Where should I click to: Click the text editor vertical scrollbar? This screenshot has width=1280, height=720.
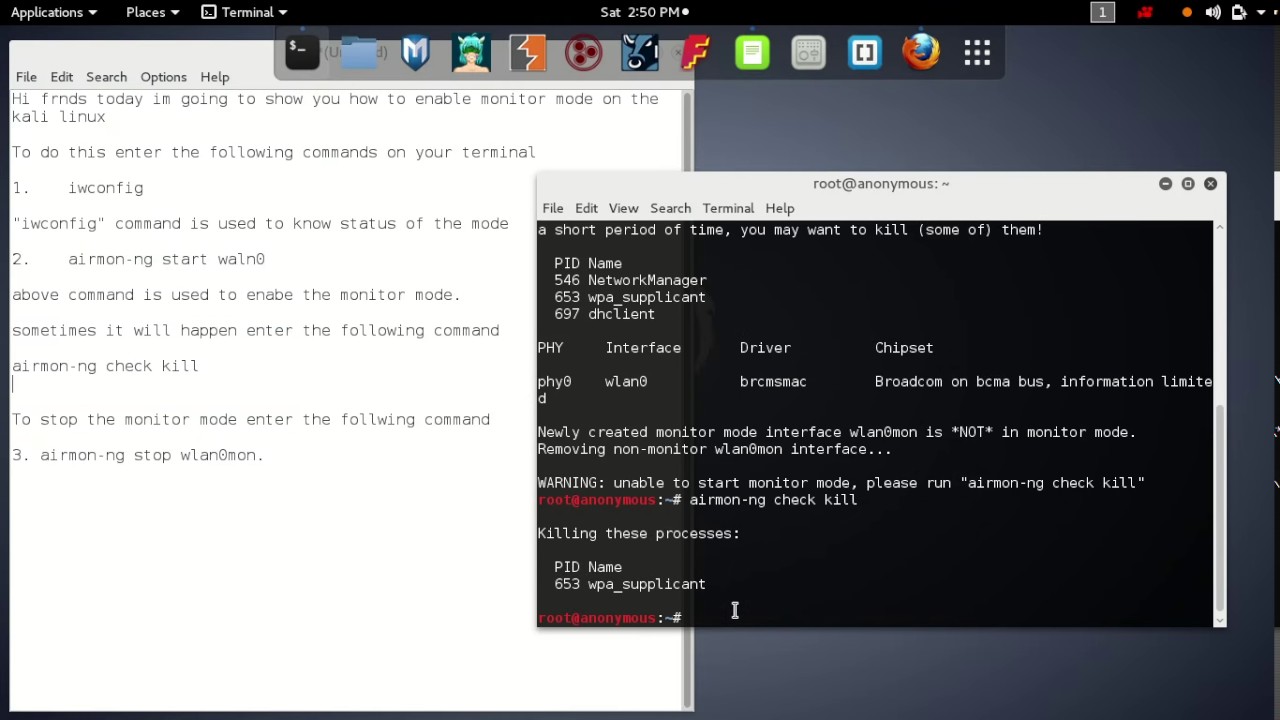point(686,400)
